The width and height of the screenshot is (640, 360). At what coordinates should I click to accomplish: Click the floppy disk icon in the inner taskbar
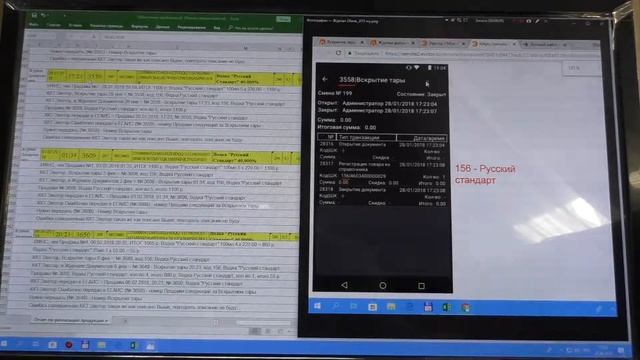(428, 307)
